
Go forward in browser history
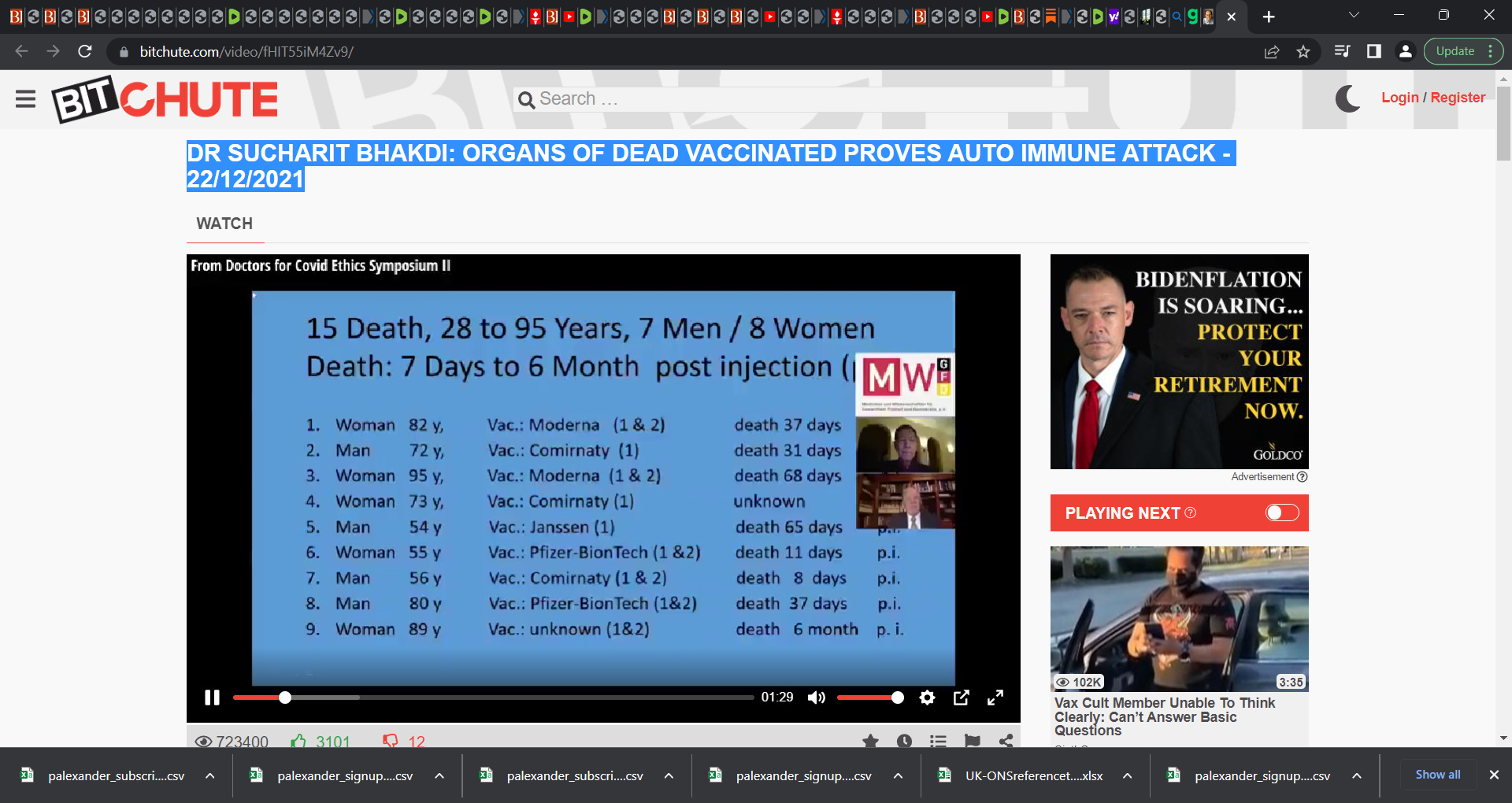click(x=53, y=51)
